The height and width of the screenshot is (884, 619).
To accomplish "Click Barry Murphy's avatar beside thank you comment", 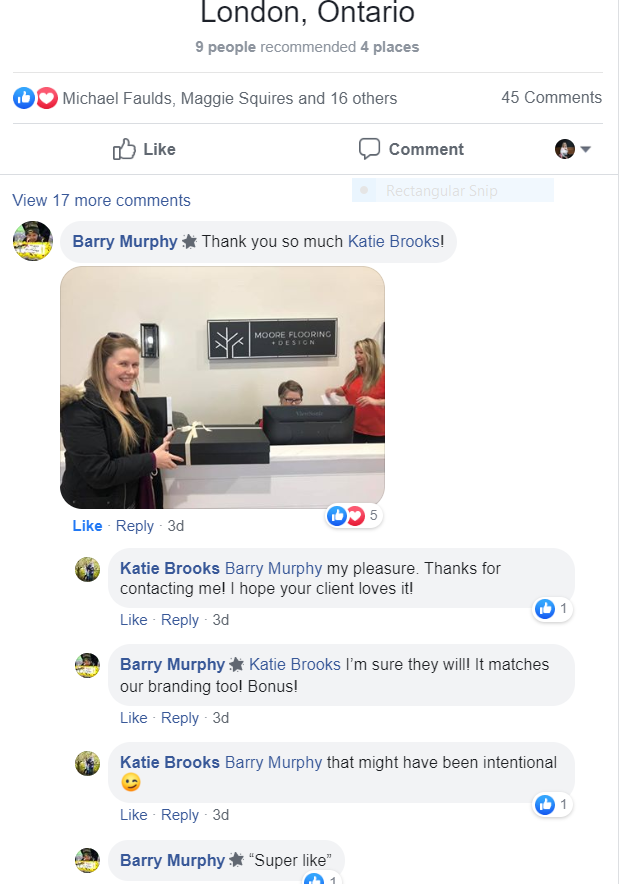I will 33,241.
